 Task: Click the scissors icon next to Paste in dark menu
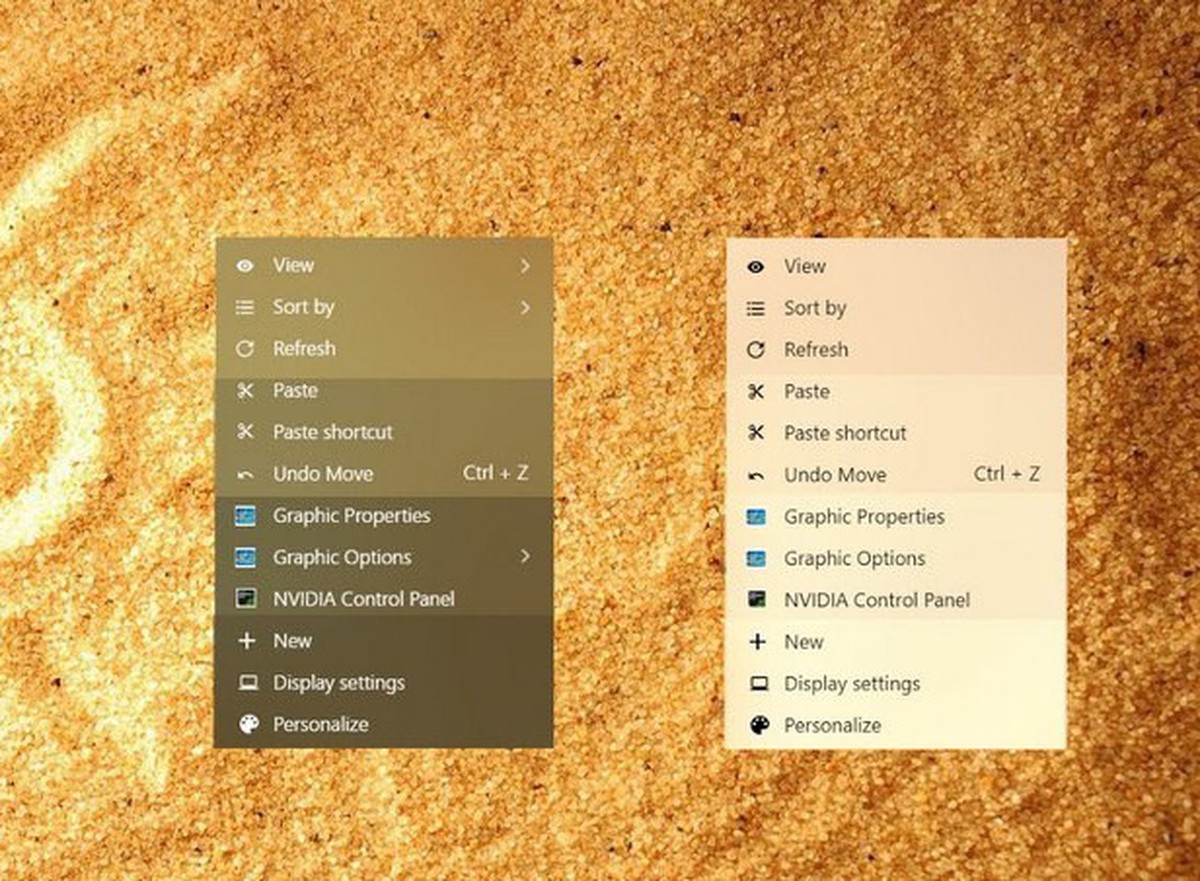pos(245,391)
